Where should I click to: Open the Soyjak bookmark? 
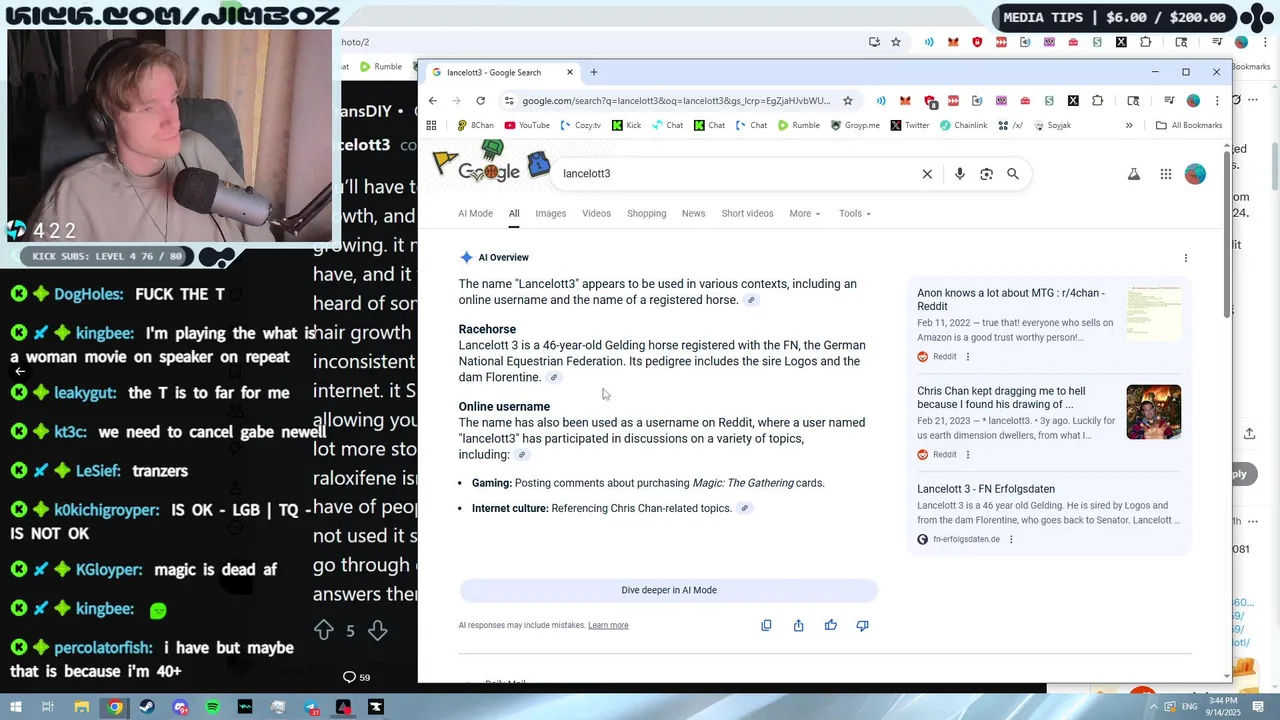(1052, 125)
